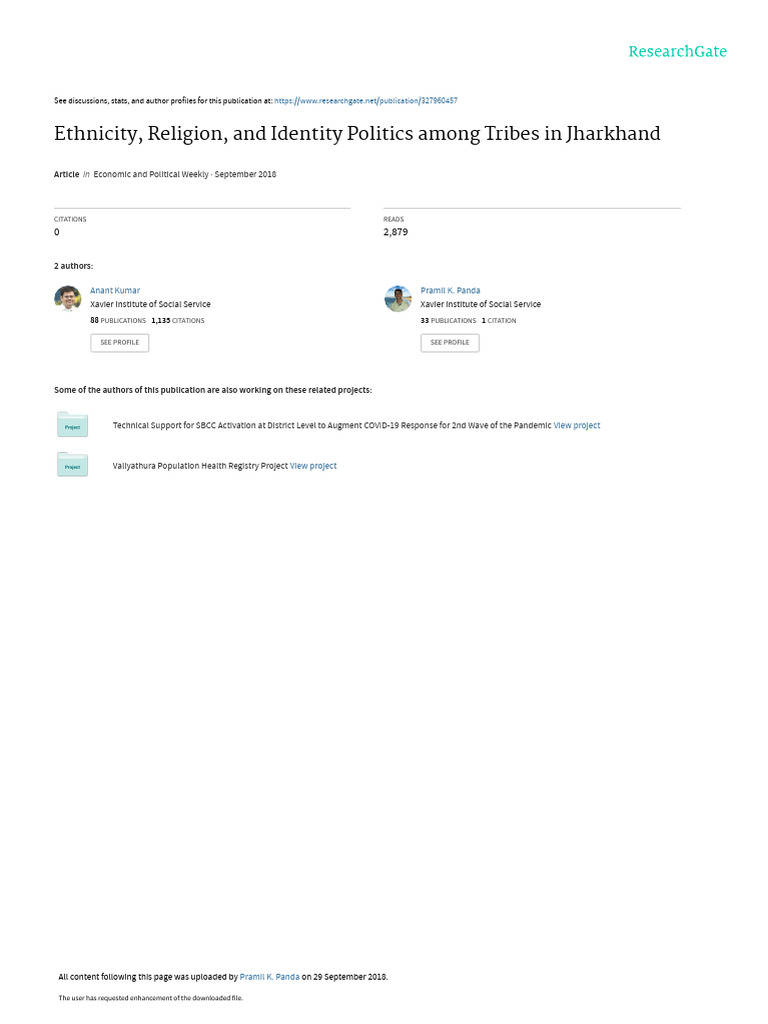Open Anant Kumar author name link
The height and width of the screenshot is (1024, 768).
[115, 290]
